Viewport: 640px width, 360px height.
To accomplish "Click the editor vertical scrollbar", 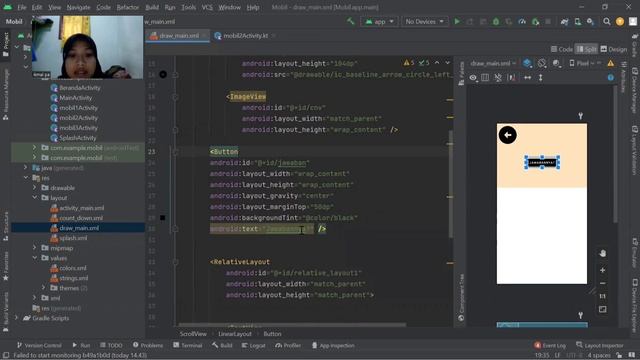I will (451, 184).
